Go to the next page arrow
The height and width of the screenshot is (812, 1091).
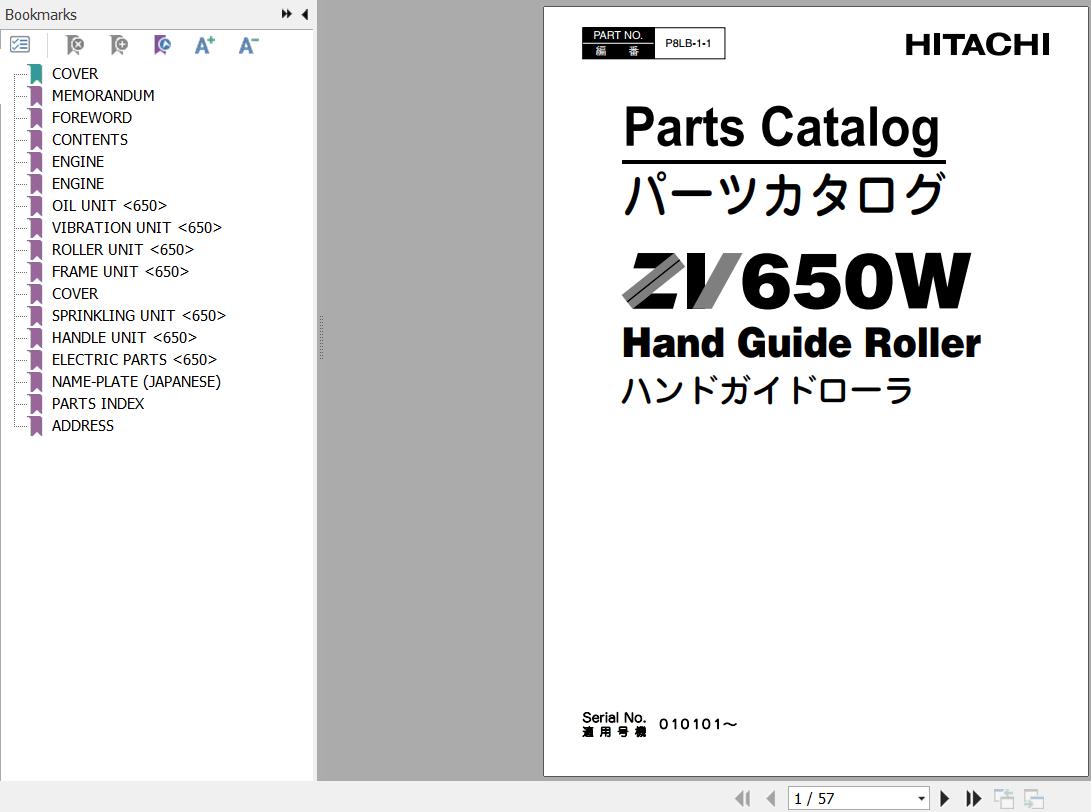945,798
